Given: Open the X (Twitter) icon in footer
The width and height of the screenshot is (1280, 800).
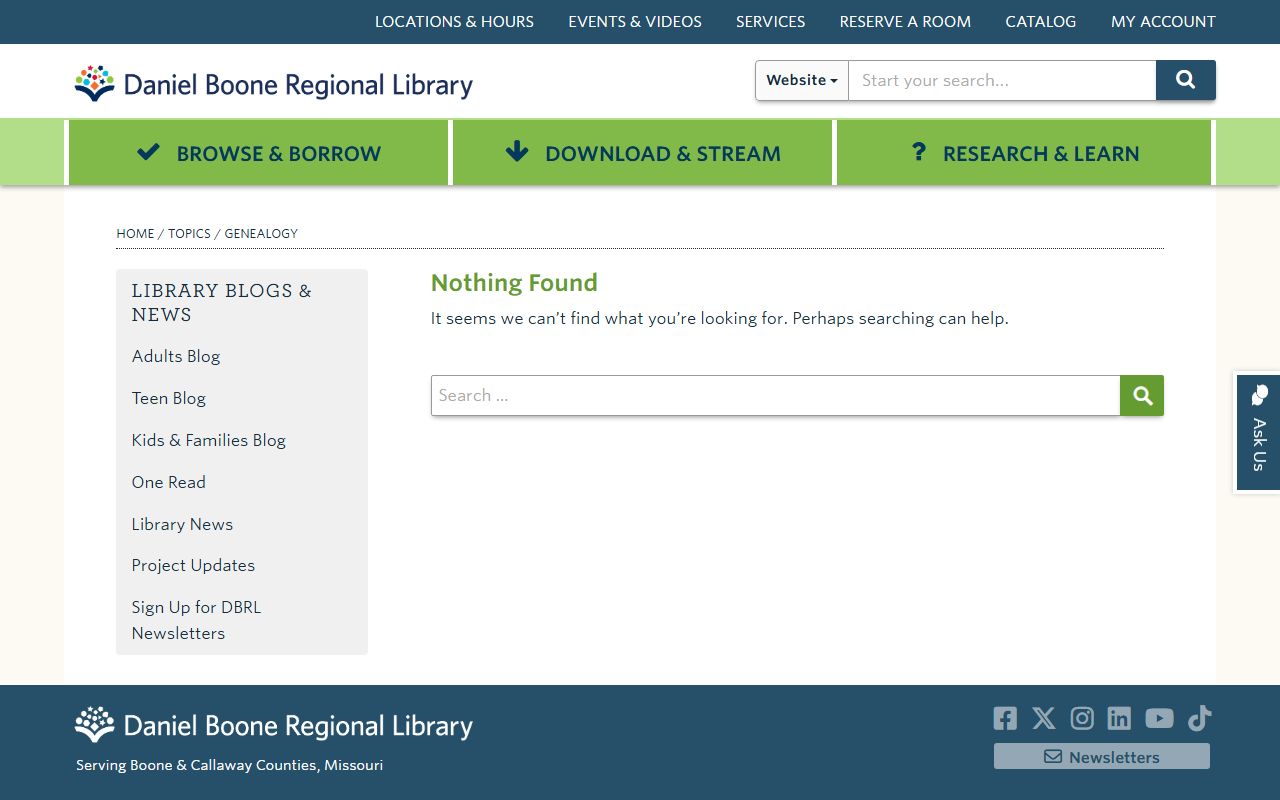Looking at the screenshot, I should (x=1044, y=718).
